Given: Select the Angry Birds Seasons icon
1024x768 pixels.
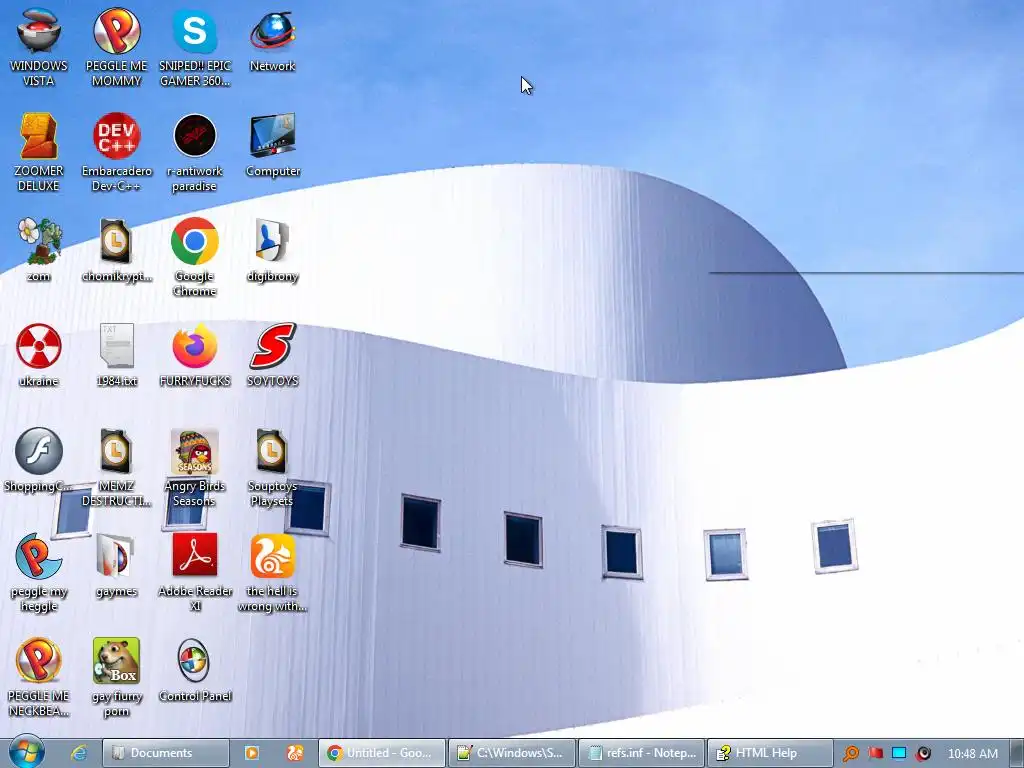Looking at the screenshot, I should 195,467.
